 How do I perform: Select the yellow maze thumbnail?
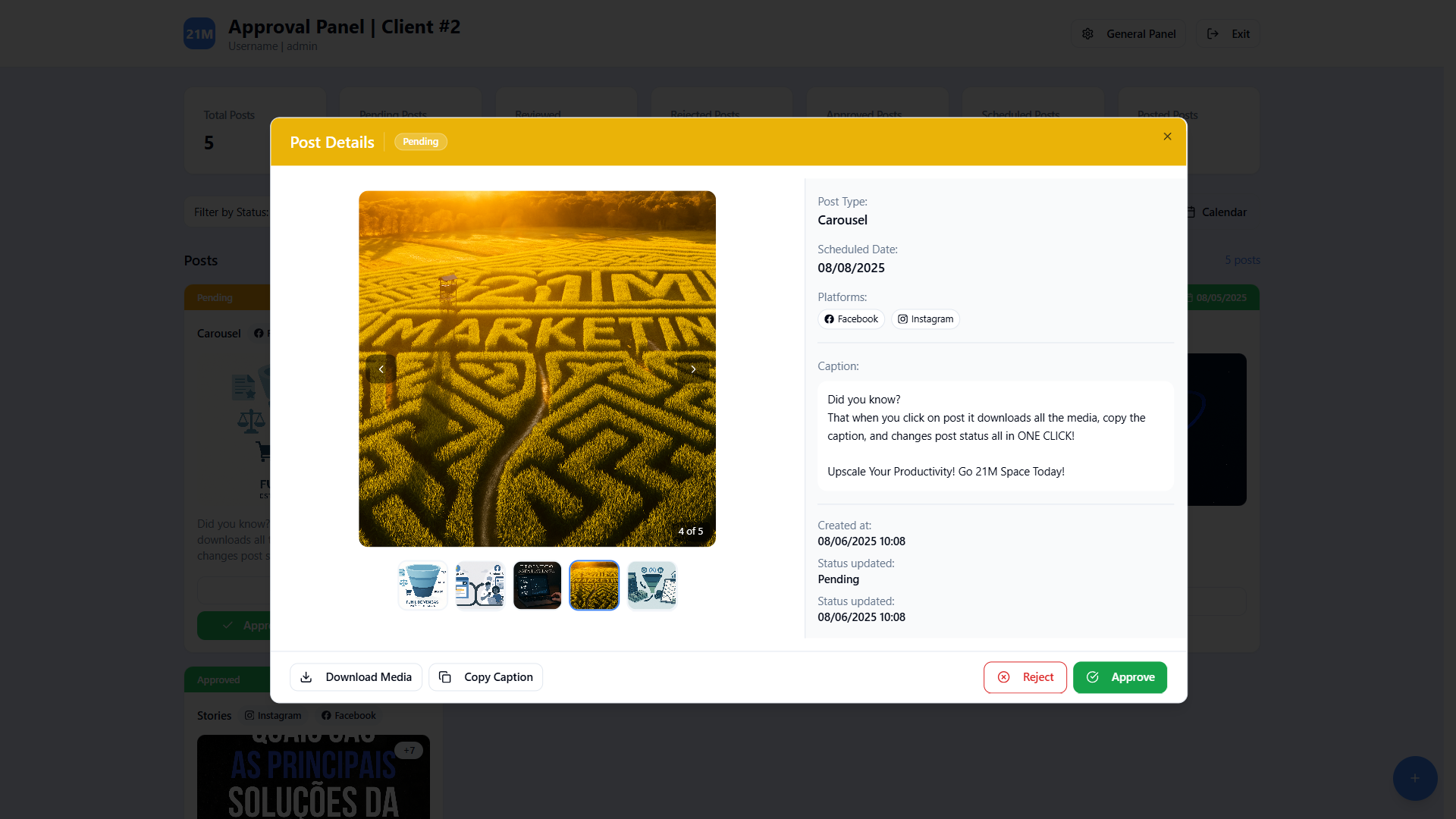tap(595, 585)
